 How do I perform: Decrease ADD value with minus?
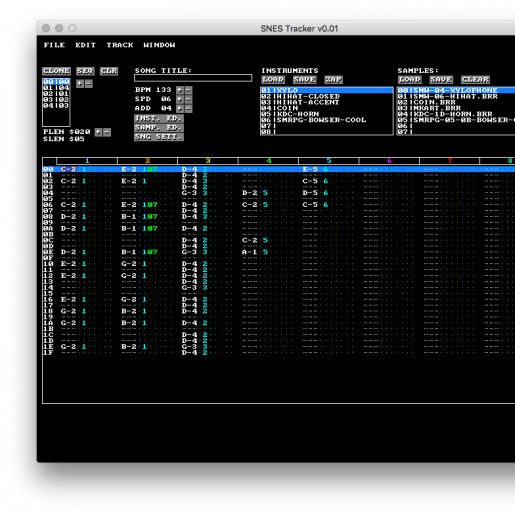tap(188, 108)
